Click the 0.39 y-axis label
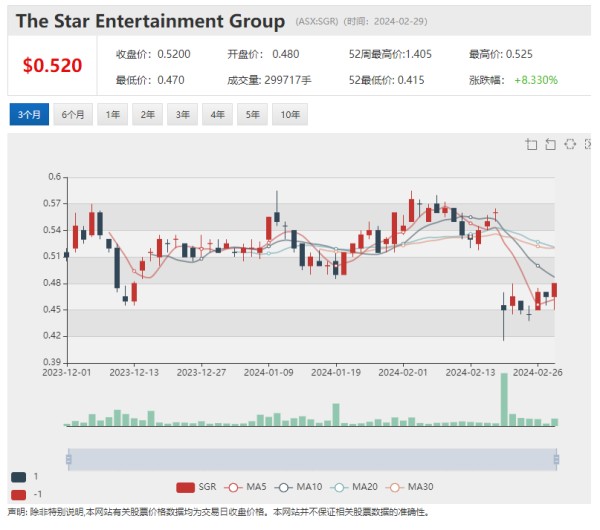Screen dimensions: 600x530 click(52, 362)
